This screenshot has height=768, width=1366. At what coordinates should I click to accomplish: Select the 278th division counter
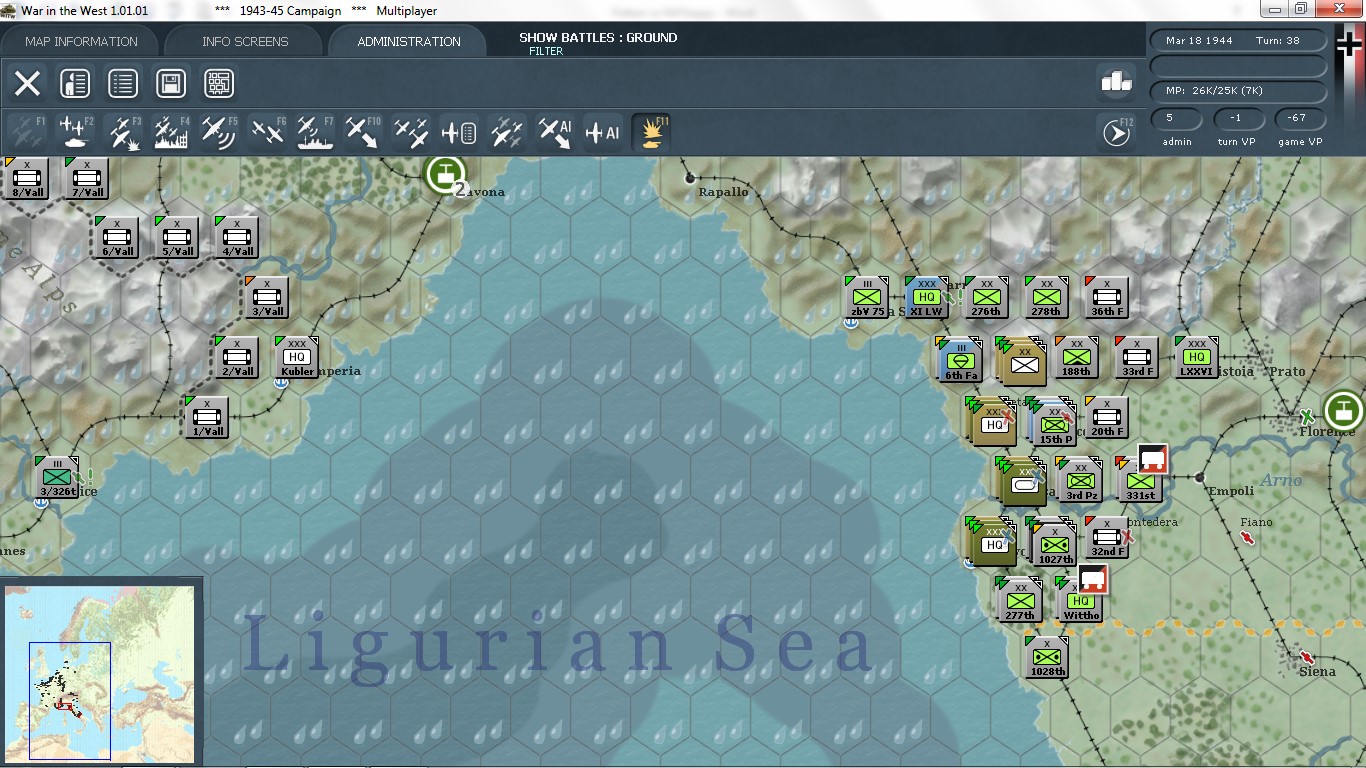1047,298
